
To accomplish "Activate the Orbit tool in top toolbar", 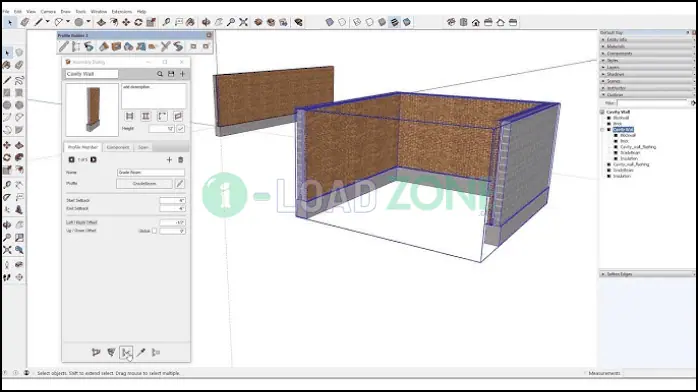I will coord(206,22).
